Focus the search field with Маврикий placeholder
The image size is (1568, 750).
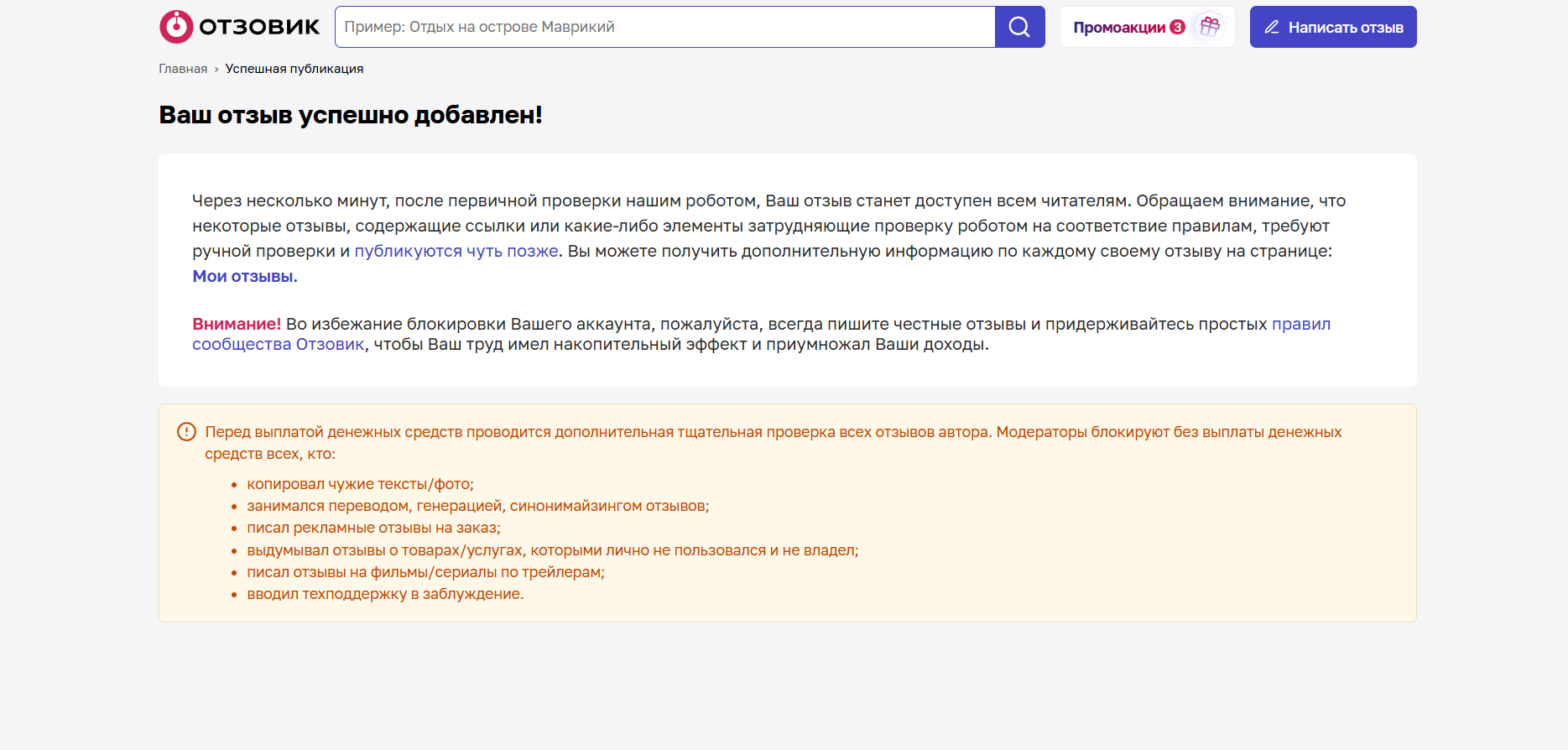tap(664, 27)
